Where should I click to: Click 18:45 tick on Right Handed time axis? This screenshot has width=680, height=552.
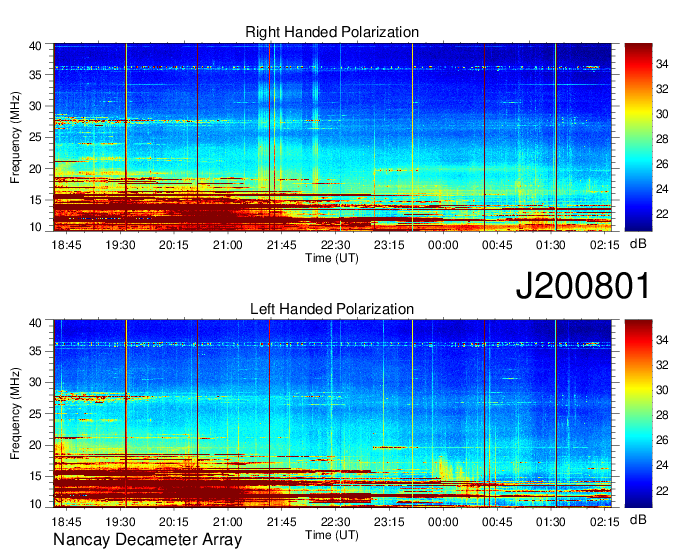(66, 245)
